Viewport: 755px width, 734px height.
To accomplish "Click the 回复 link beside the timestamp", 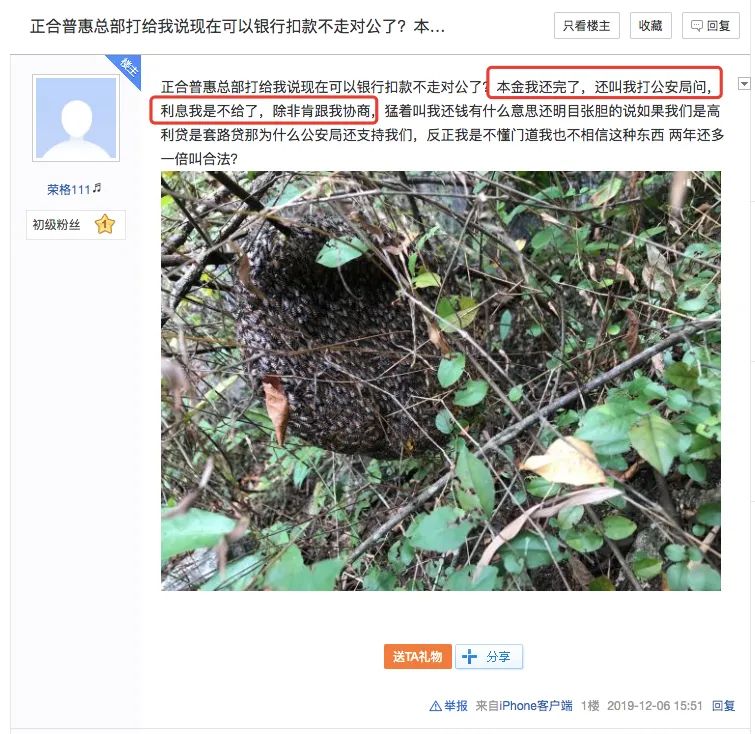I will coord(723,706).
